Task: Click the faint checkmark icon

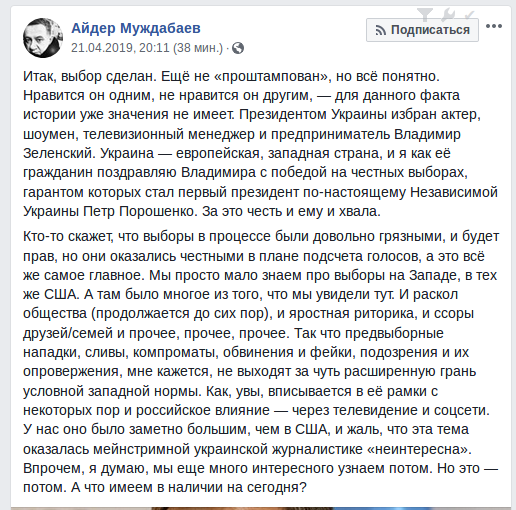Action: point(469,14)
